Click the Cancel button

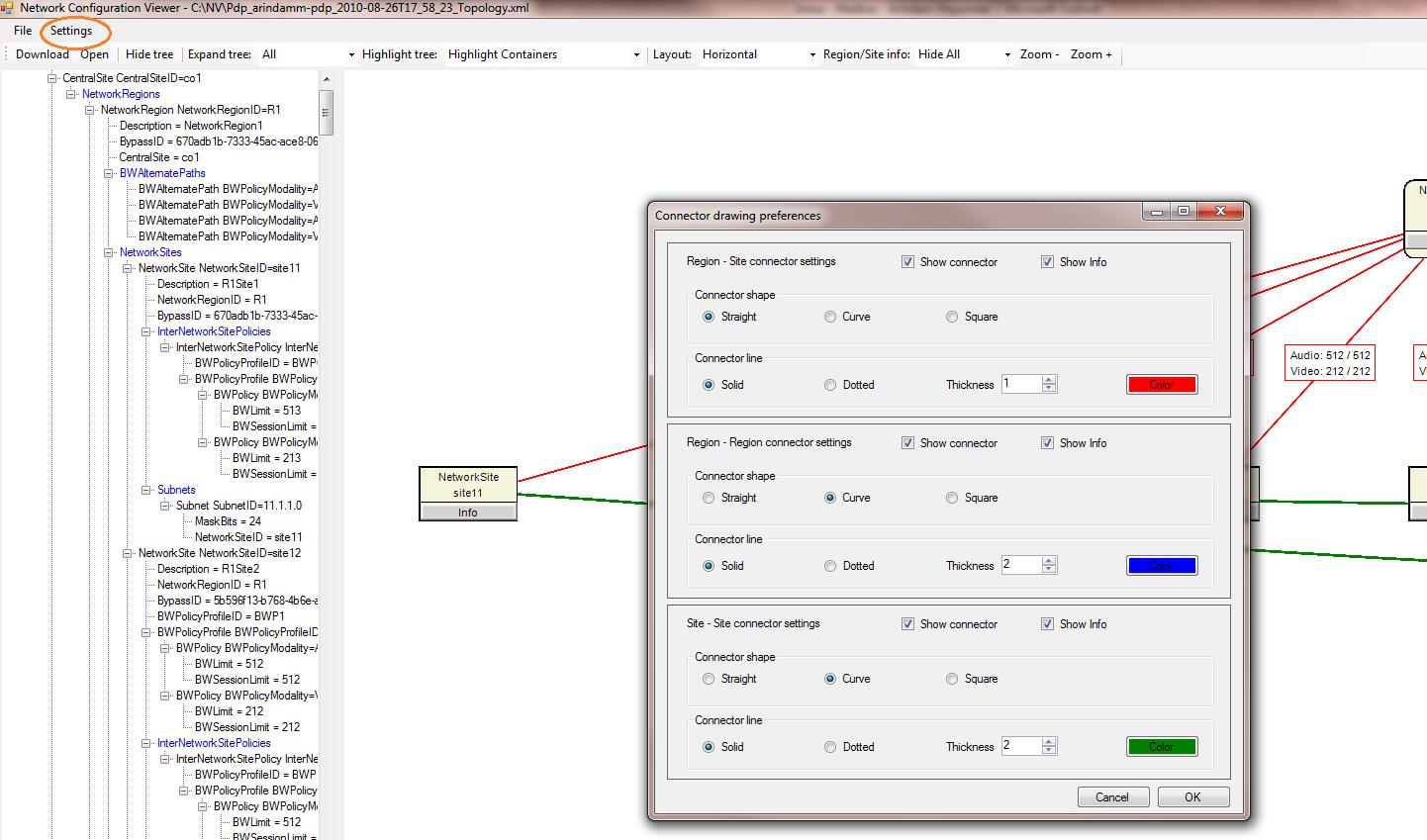pos(1112,797)
